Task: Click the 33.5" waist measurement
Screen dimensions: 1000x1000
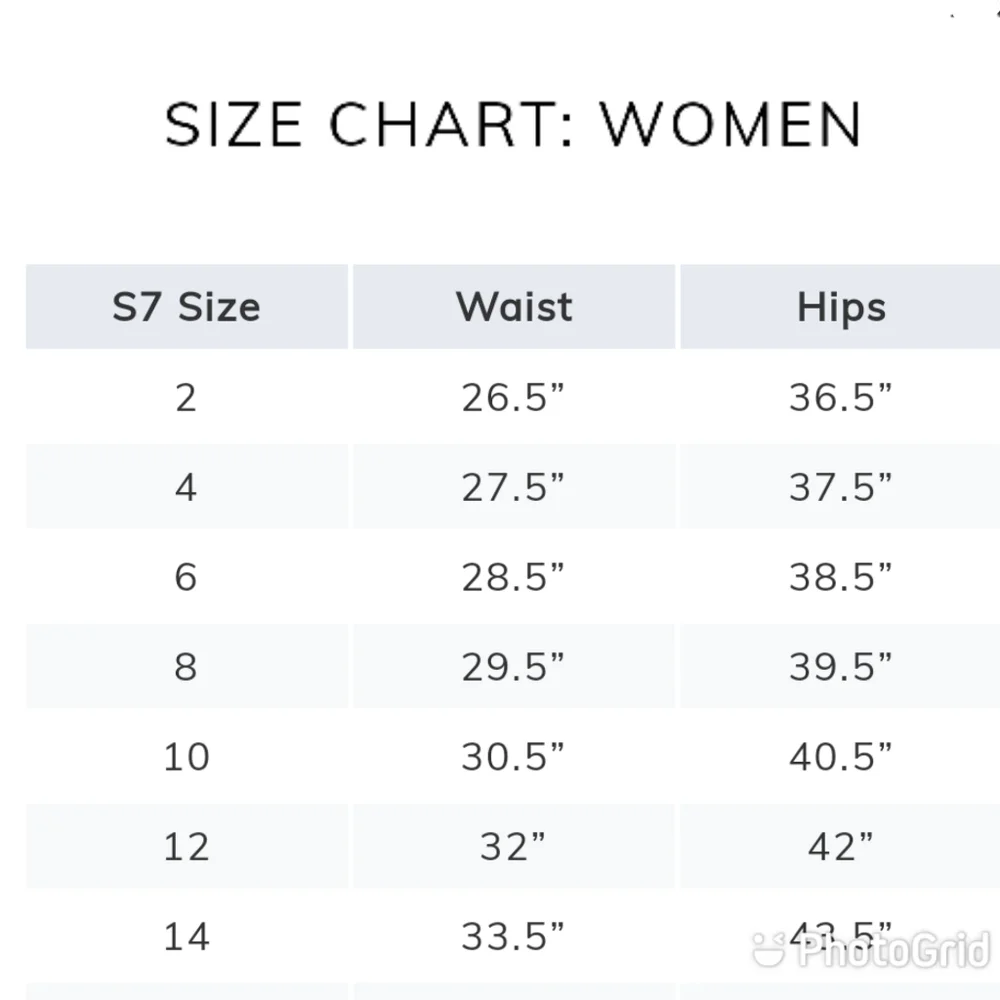Action: pyautogui.click(x=513, y=938)
